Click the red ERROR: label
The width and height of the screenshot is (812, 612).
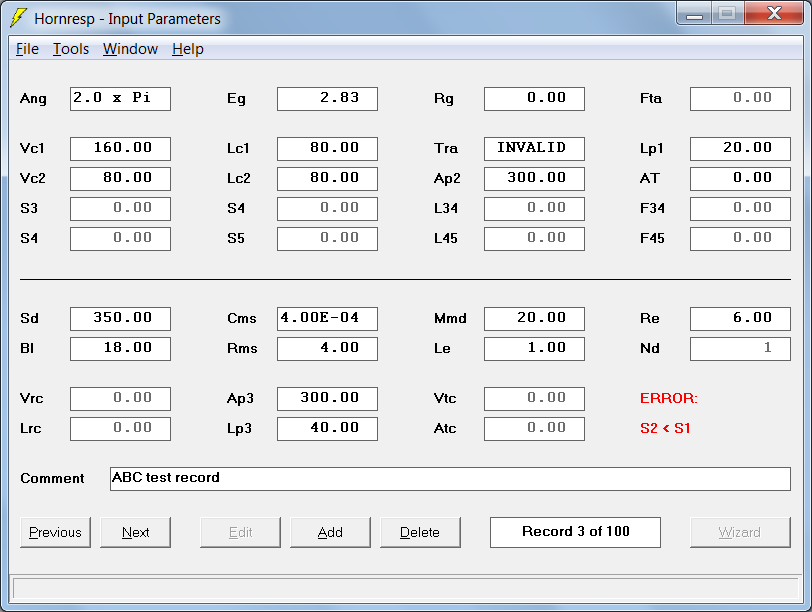[669, 399]
